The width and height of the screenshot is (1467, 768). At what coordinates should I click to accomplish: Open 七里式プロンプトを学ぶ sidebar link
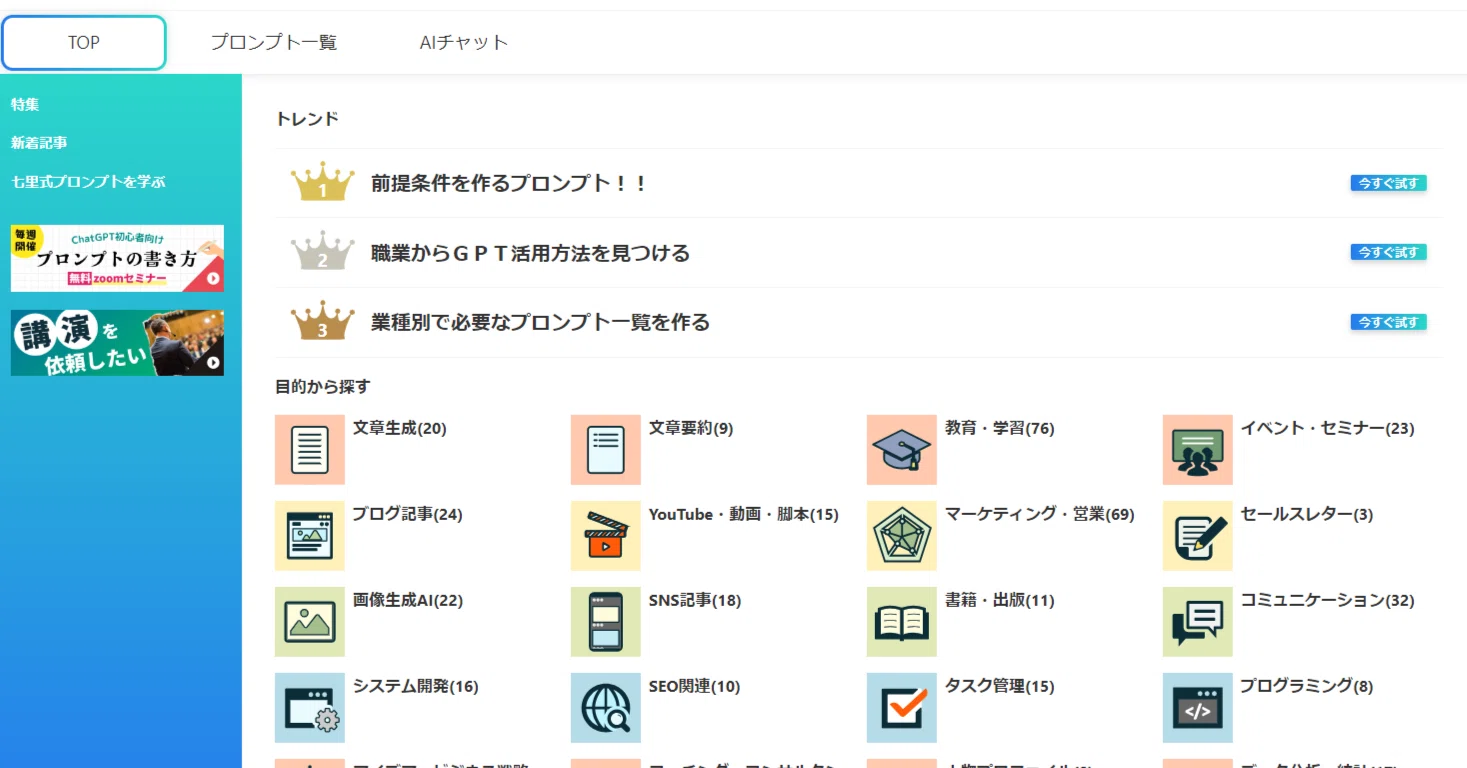pyautogui.click(x=88, y=182)
